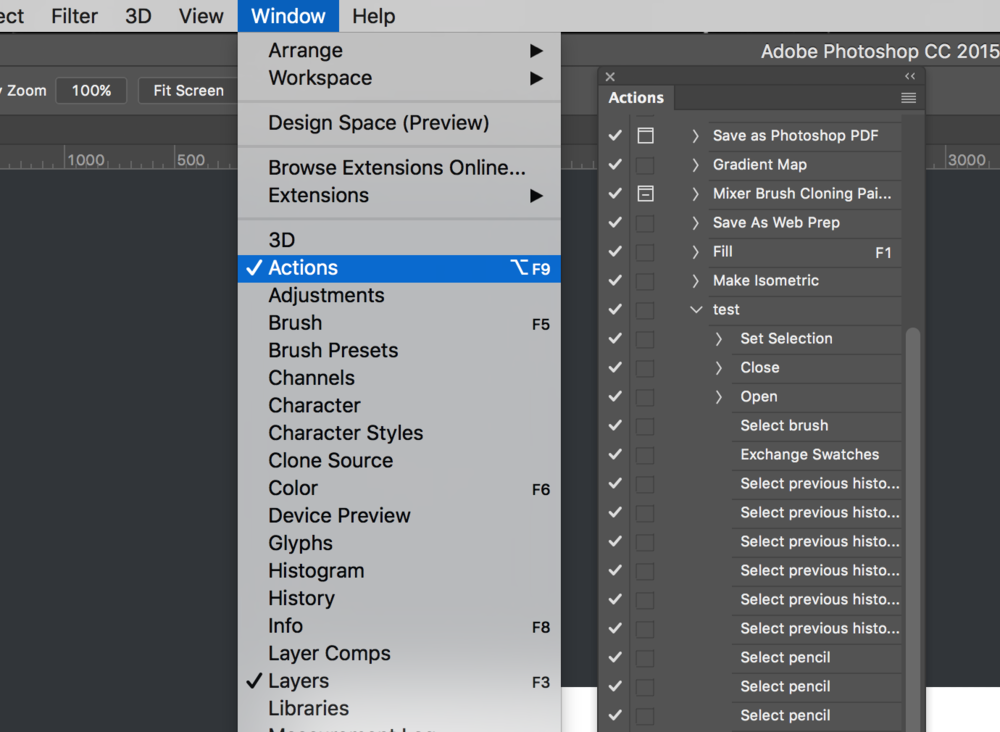Toggle dialog box next to Exchange Swatches
This screenshot has height=732, width=1000.
coord(645,455)
